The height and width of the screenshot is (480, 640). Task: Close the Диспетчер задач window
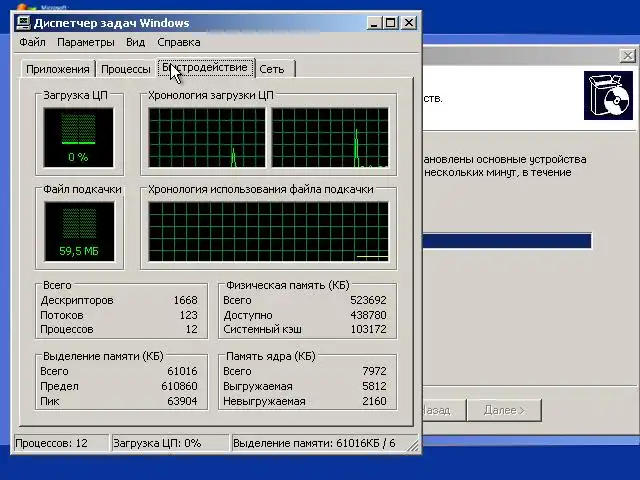coord(409,23)
